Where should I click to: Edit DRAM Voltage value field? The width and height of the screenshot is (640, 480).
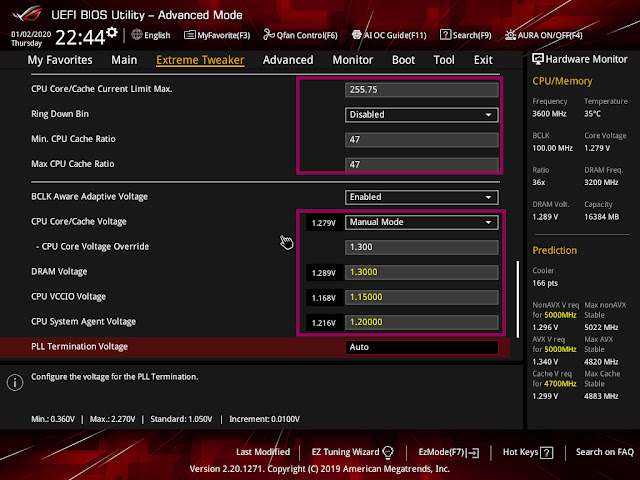421,272
